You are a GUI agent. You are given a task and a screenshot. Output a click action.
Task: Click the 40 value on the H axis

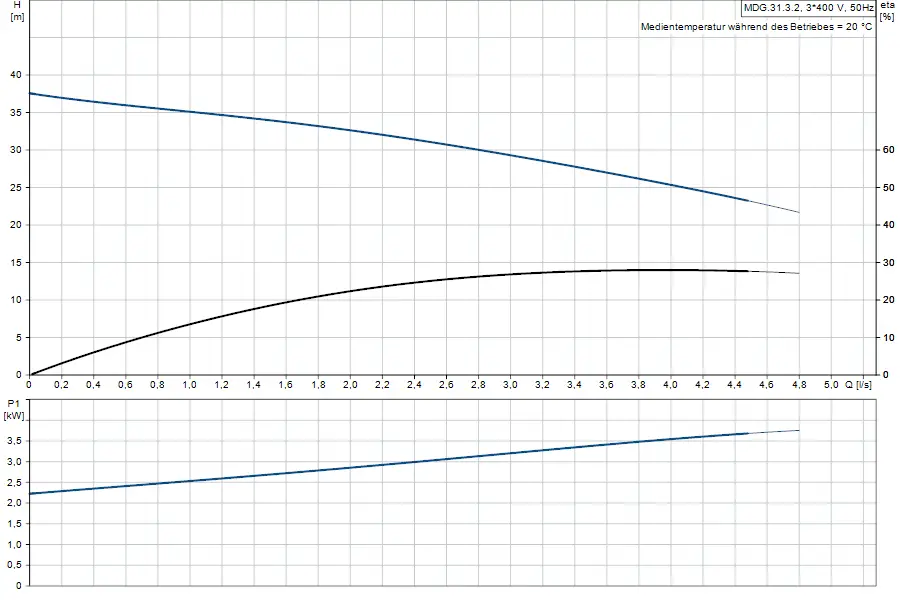click(x=16, y=75)
